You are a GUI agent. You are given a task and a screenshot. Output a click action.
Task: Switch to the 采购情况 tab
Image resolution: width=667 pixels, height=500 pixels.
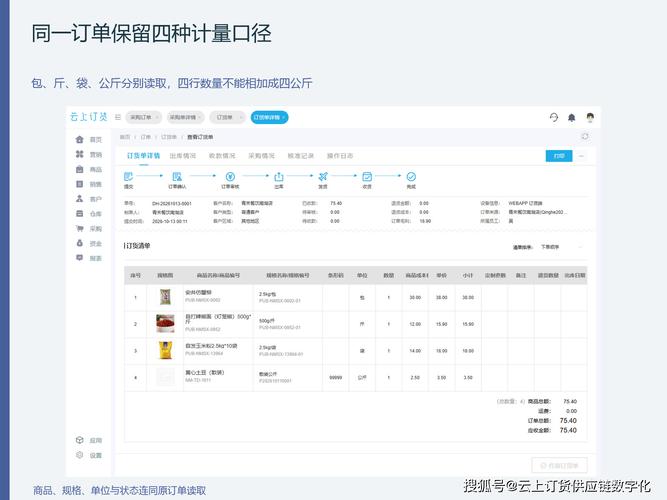[261, 156]
